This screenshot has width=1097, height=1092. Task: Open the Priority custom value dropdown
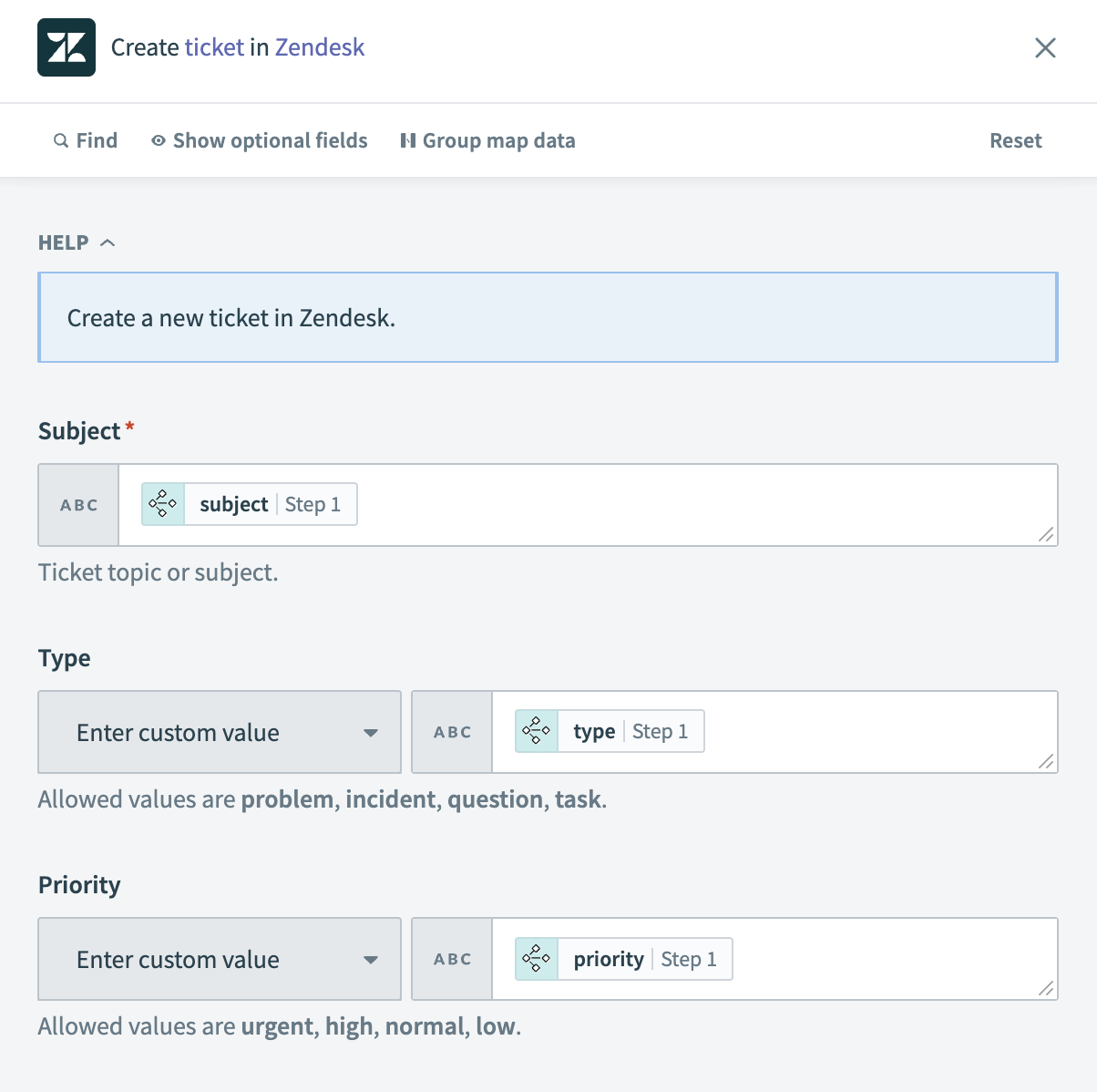(x=220, y=959)
